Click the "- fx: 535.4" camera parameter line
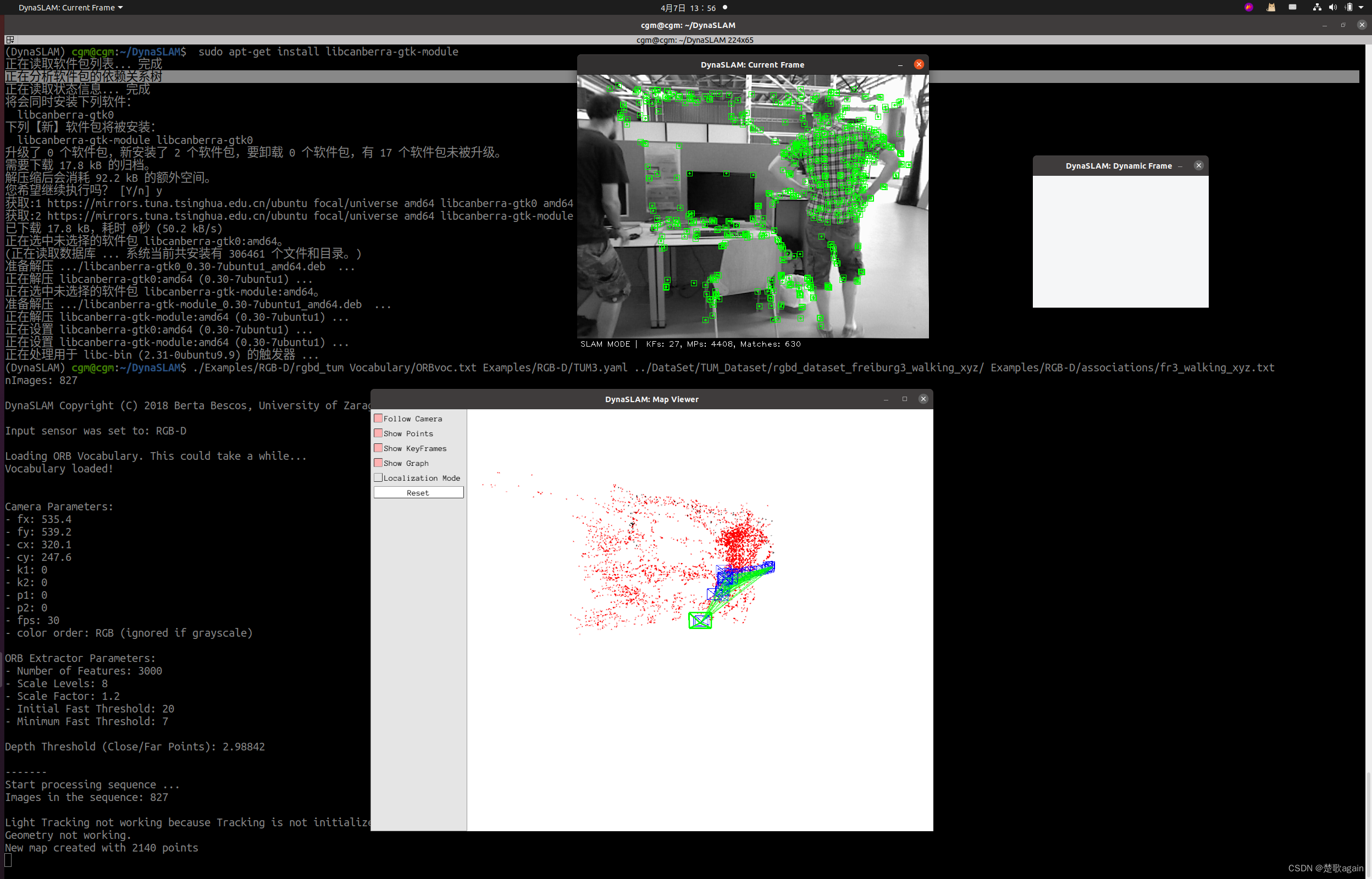 [x=38, y=520]
